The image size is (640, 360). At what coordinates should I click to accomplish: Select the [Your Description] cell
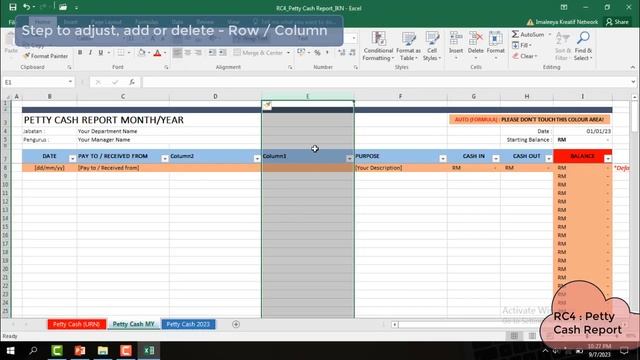tap(400, 168)
